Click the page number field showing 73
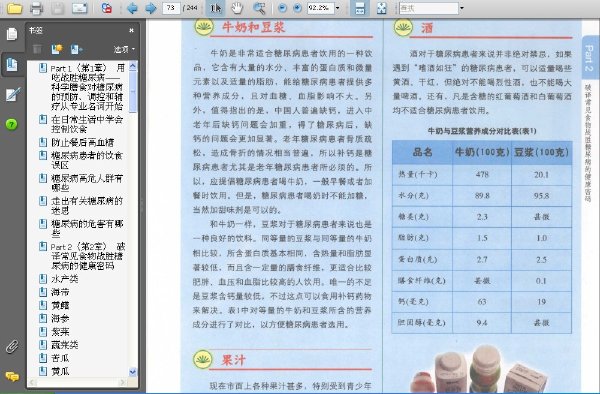The width and height of the screenshot is (600, 394). click(171, 8)
